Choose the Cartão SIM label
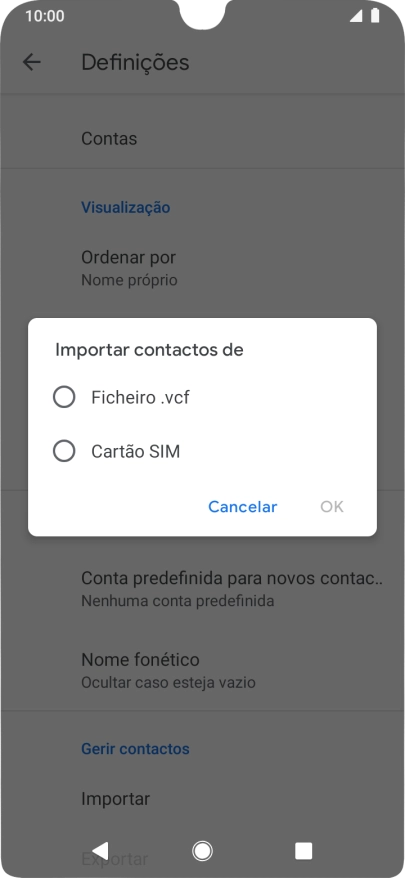The height and width of the screenshot is (878, 405). click(x=136, y=451)
